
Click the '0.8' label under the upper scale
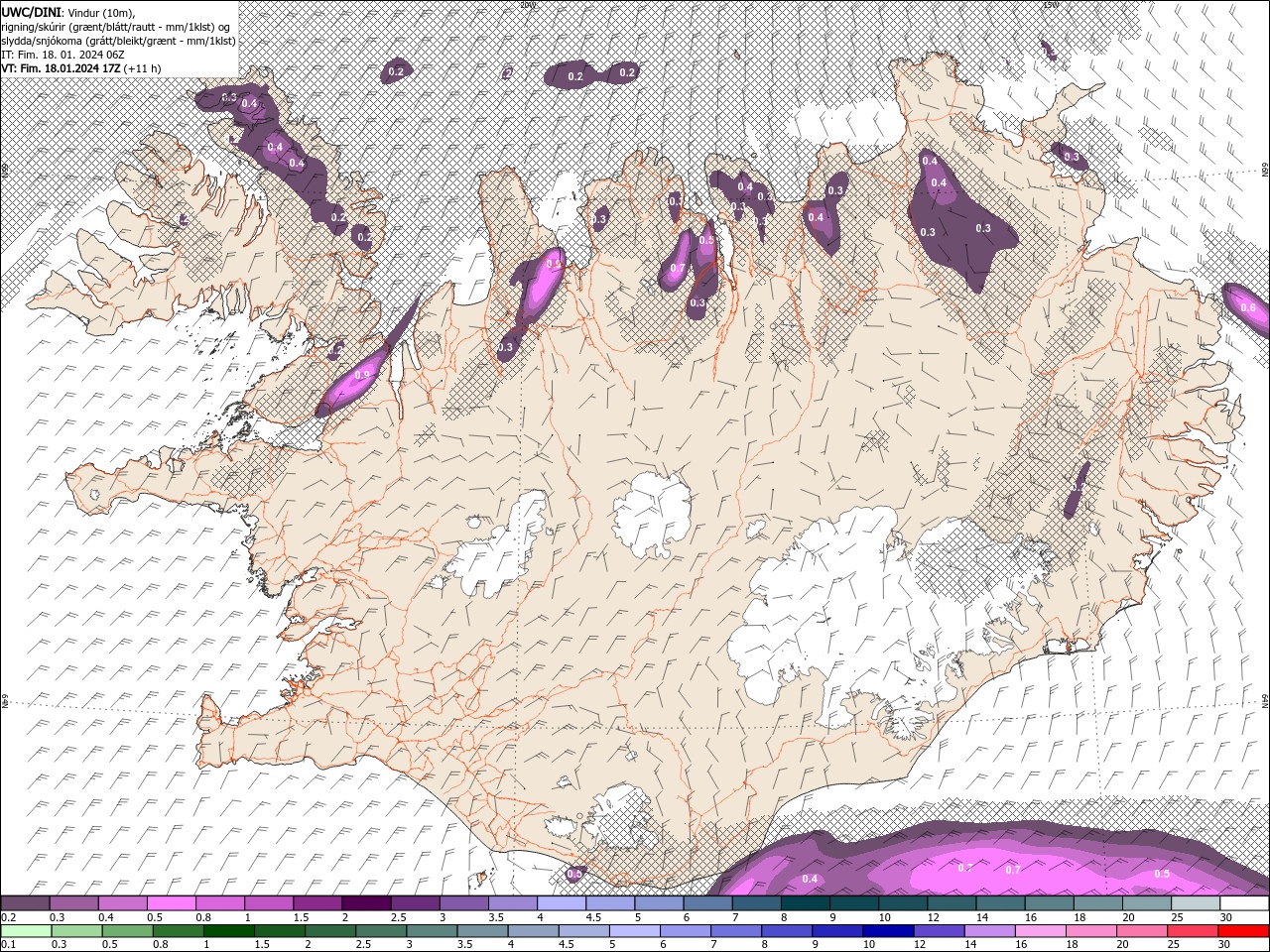click(203, 917)
